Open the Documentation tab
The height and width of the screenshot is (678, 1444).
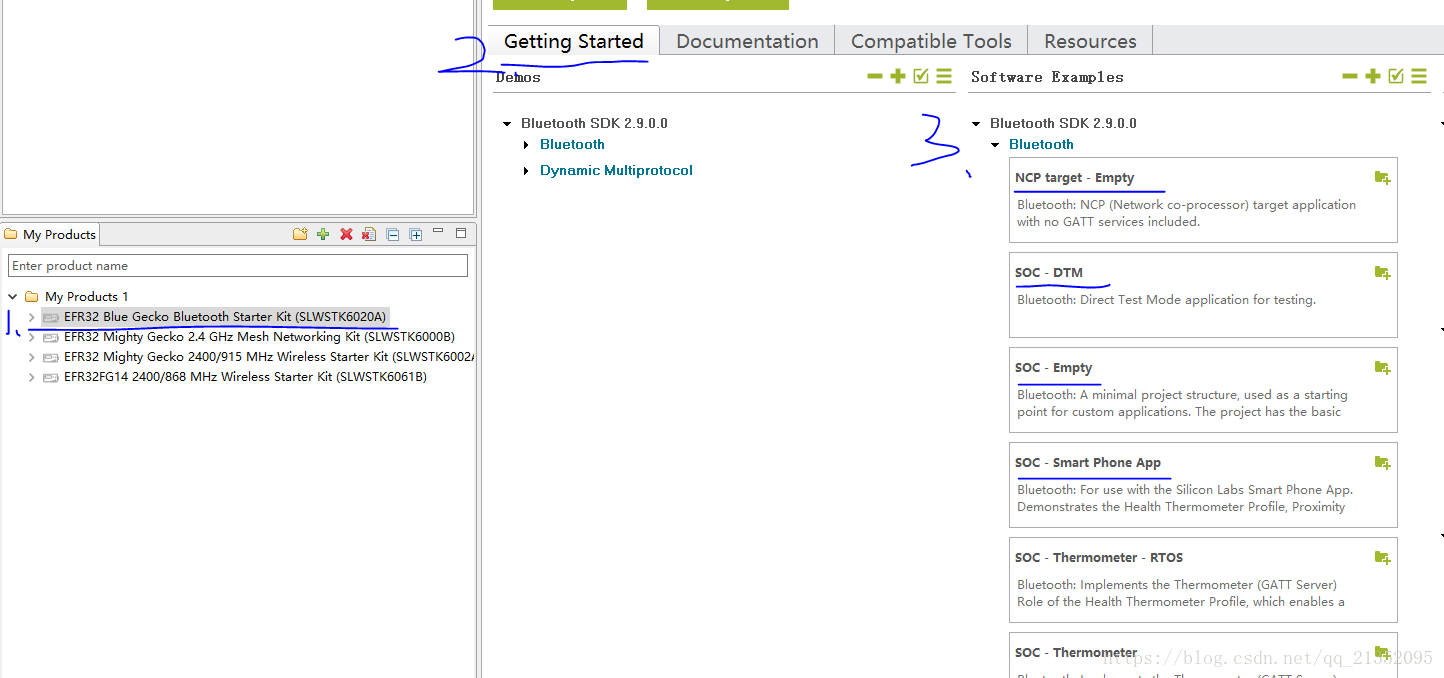(x=747, y=41)
